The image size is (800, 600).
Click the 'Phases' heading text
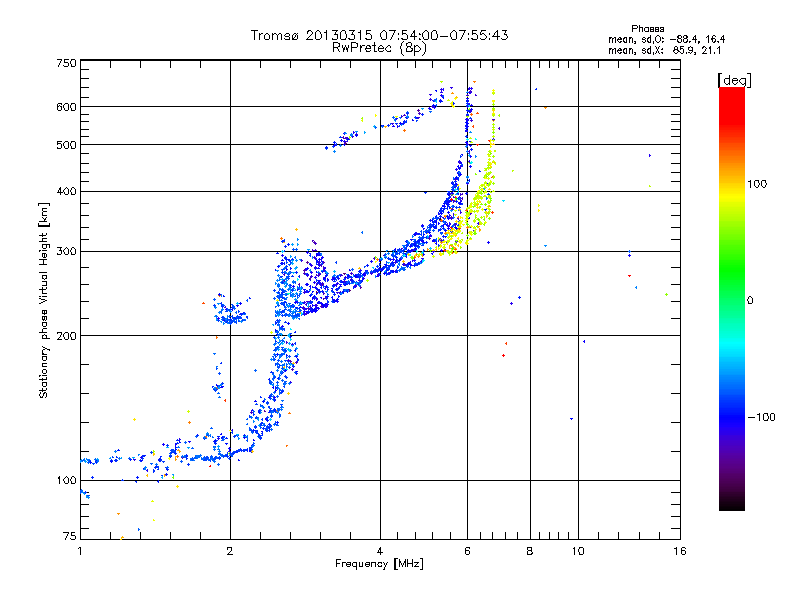[x=647, y=29]
